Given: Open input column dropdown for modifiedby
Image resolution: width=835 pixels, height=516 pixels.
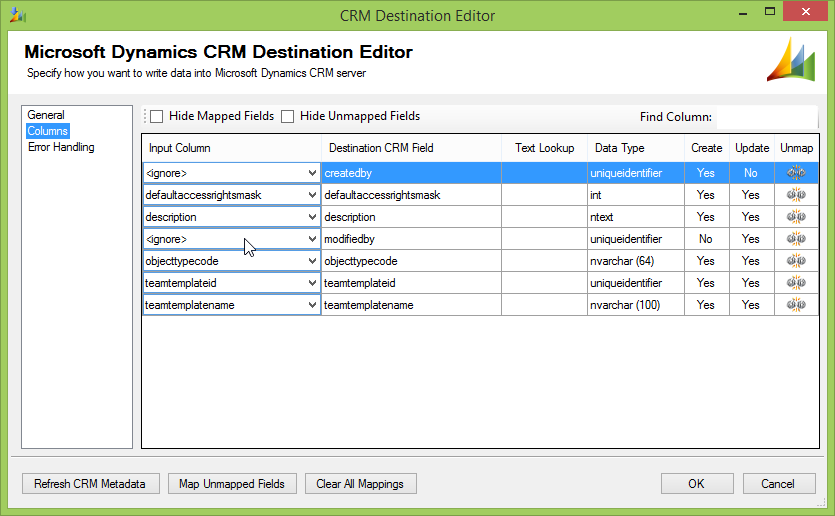Looking at the screenshot, I should point(312,239).
